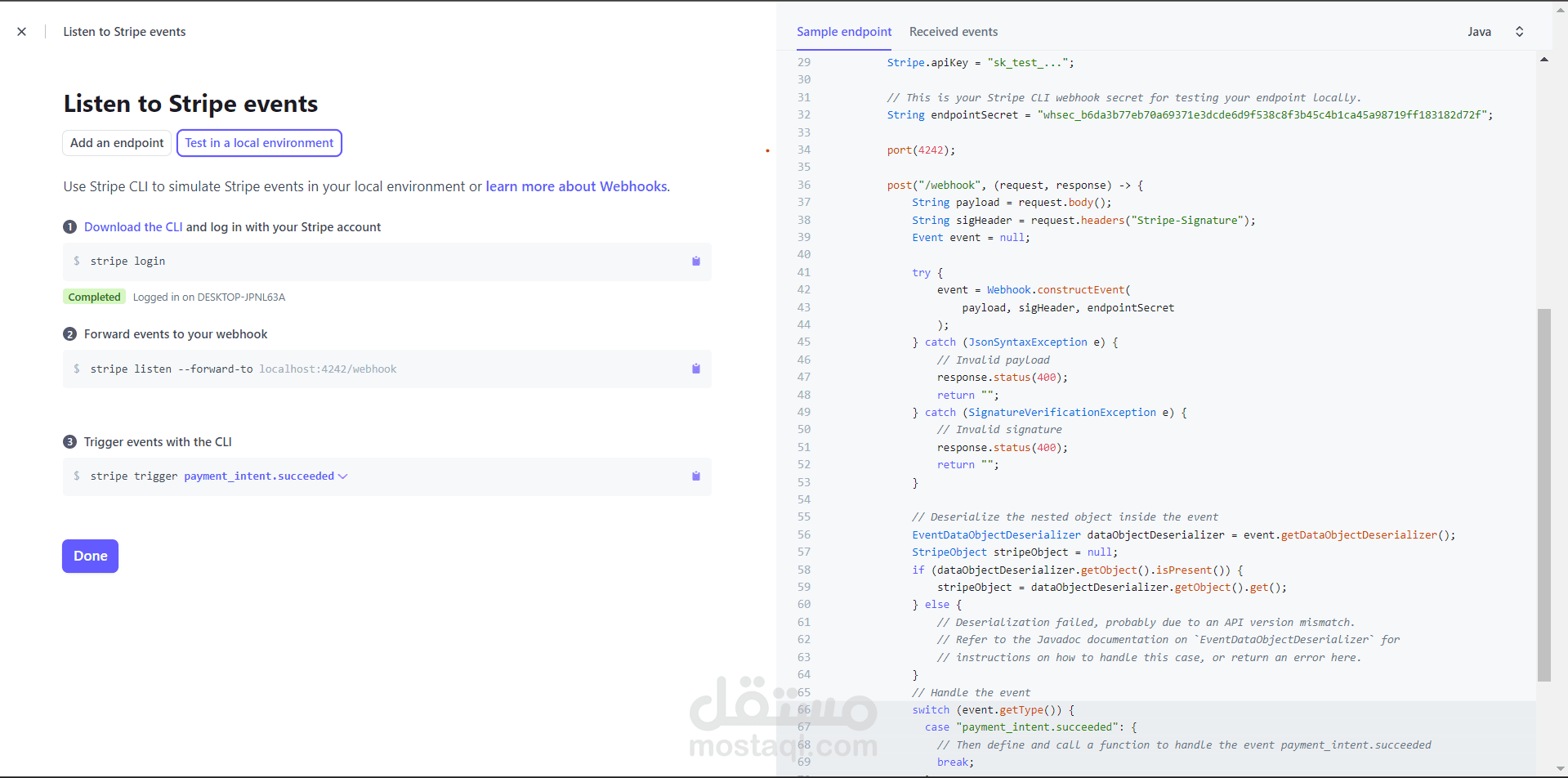Click '// Invalid signature' comment line

click(x=999, y=430)
